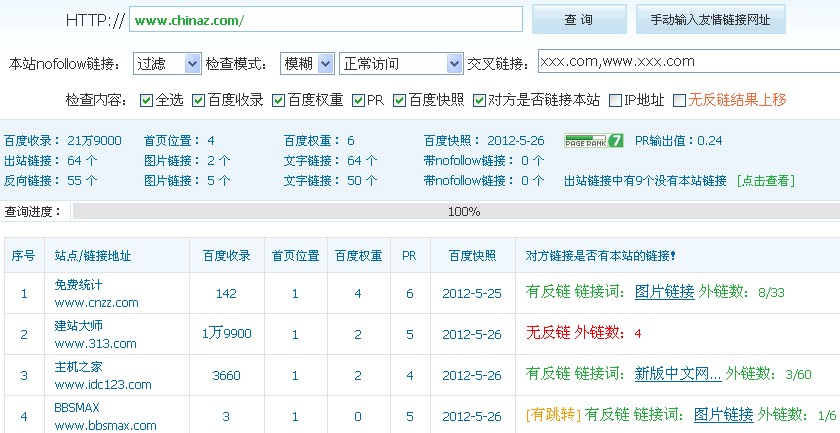Open the 检查模式 模糊 dropdown
The image size is (840, 433).
[307, 64]
